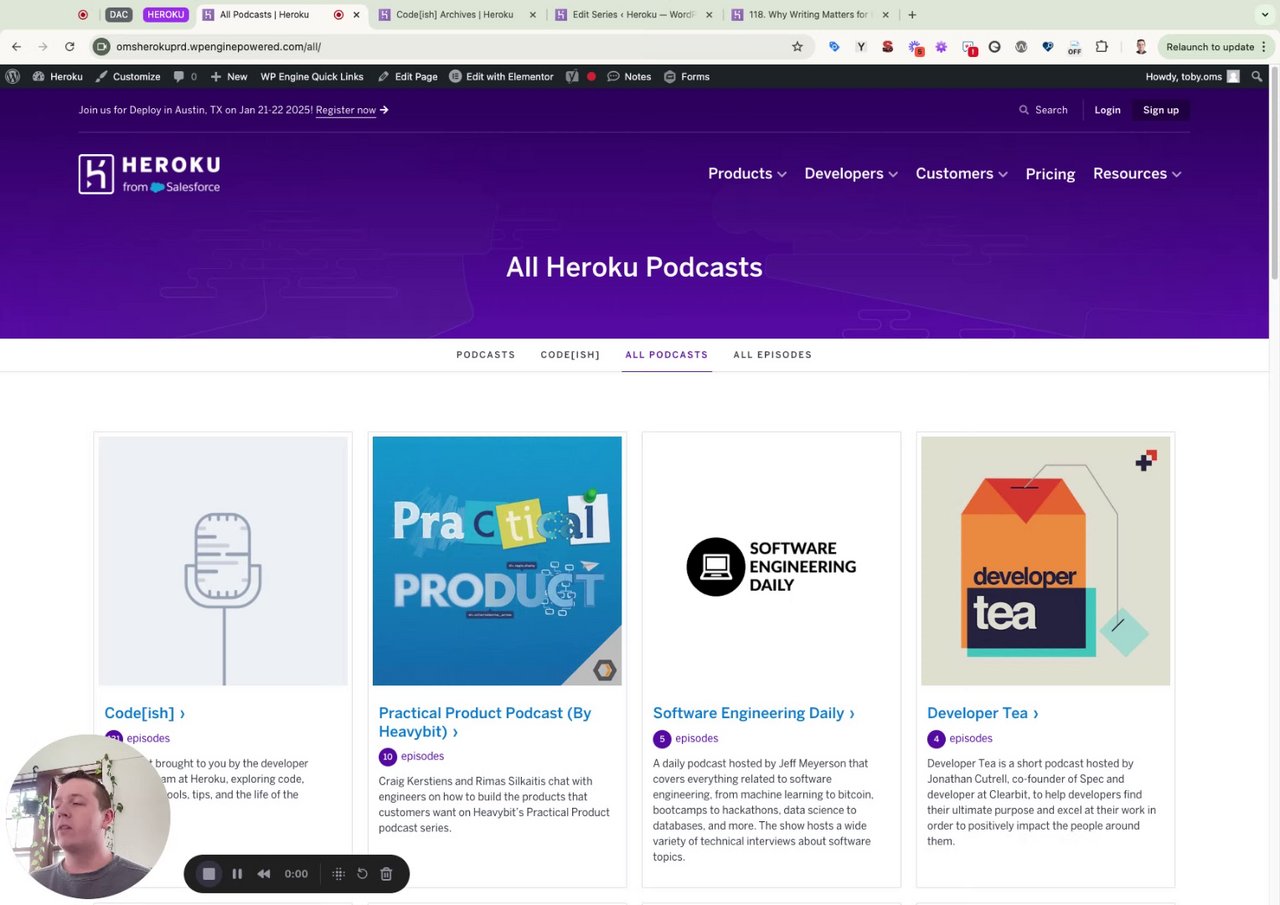
Task: Rewind the recording
Action: click(264, 874)
